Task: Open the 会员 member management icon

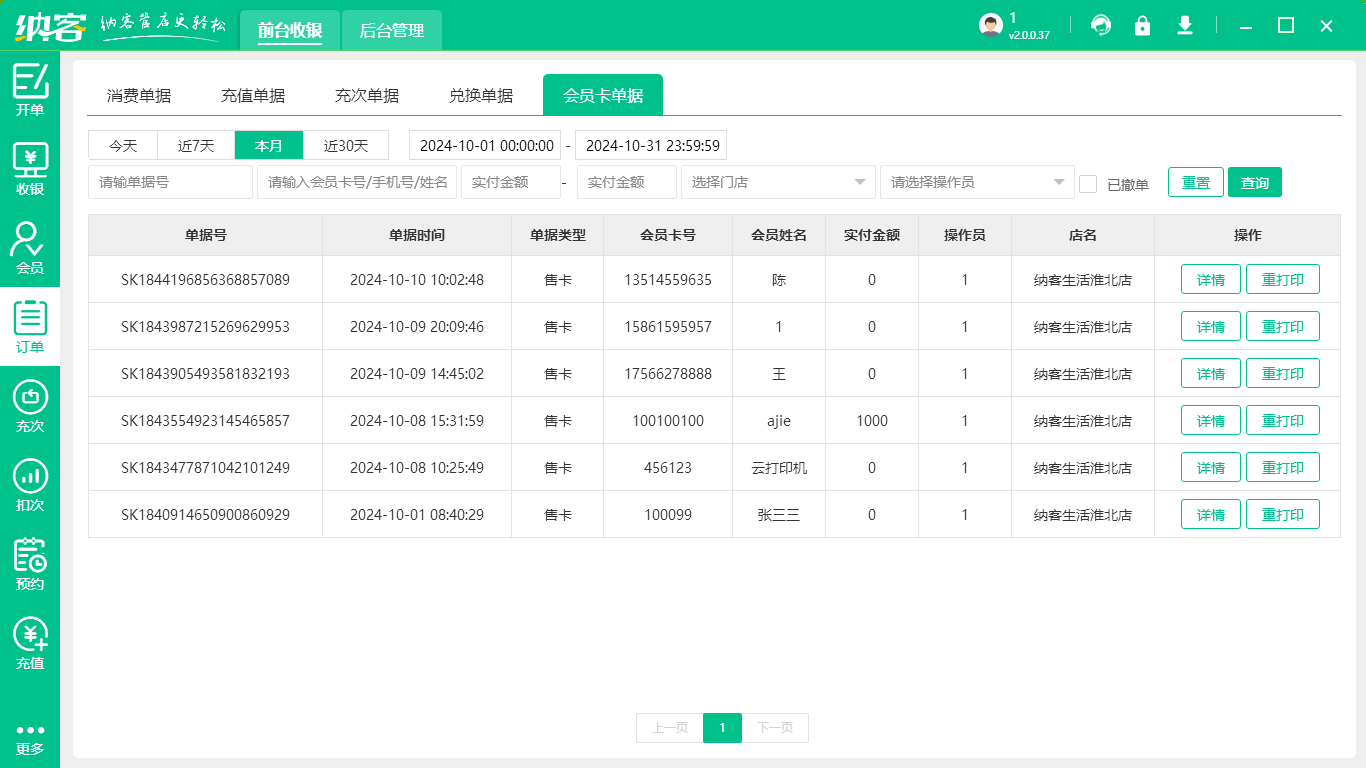Action: [x=30, y=243]
